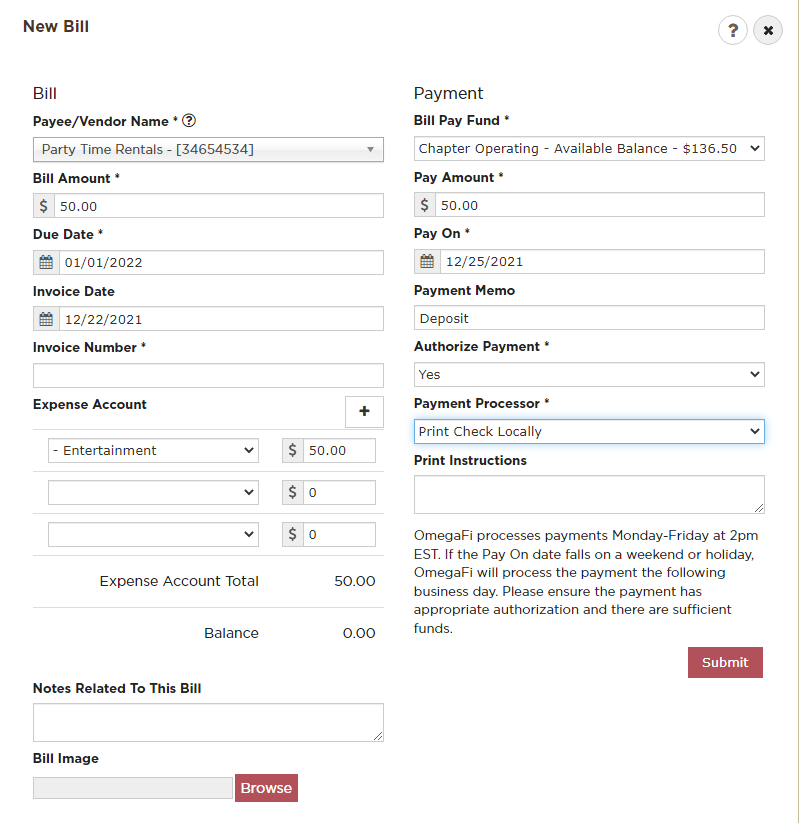This screenshot has height=823, width=799.
Task: Open the Payment Processor dropdown
Action: pos(589,430)
